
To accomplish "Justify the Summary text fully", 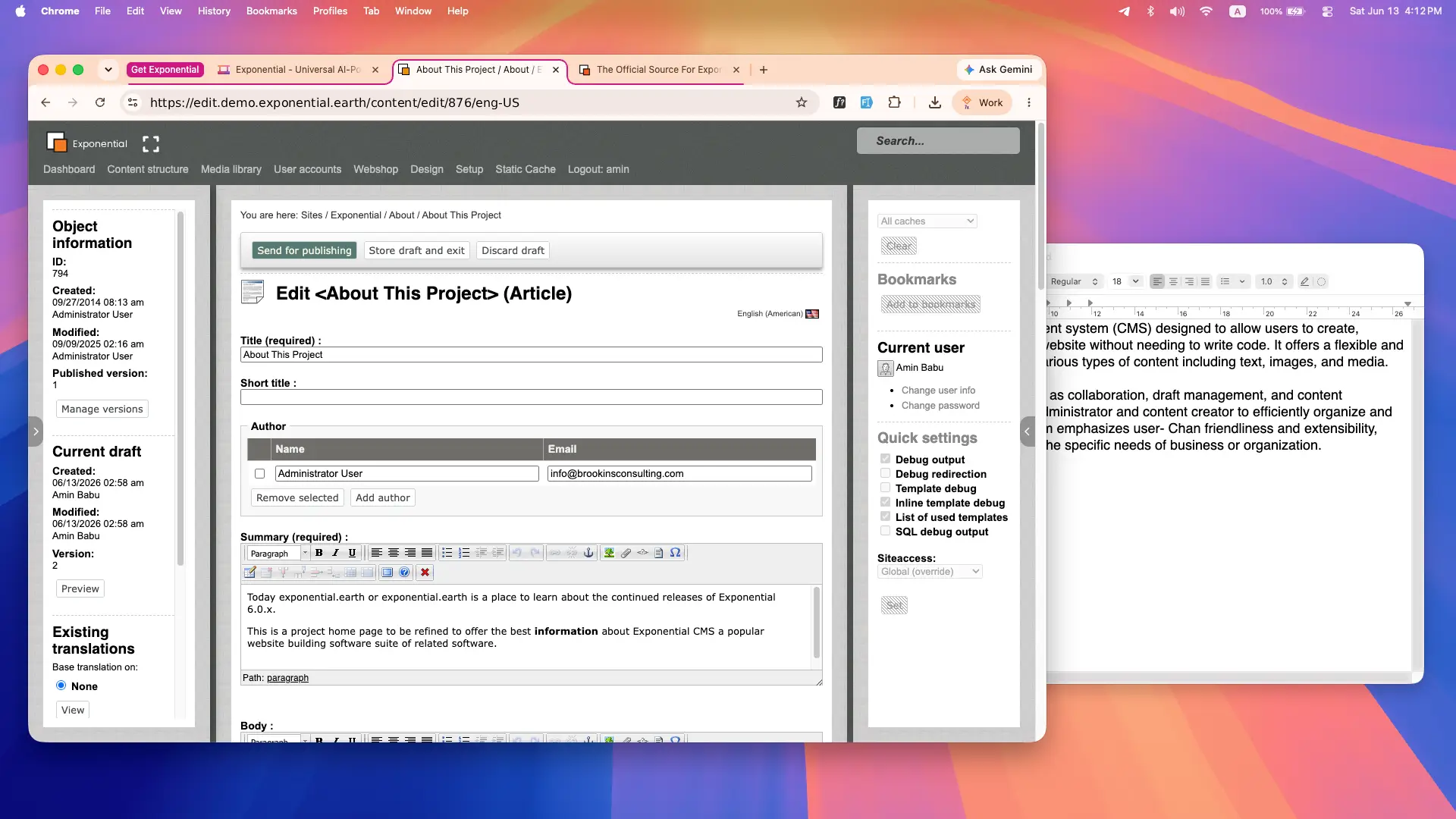I will coord(427,553).
